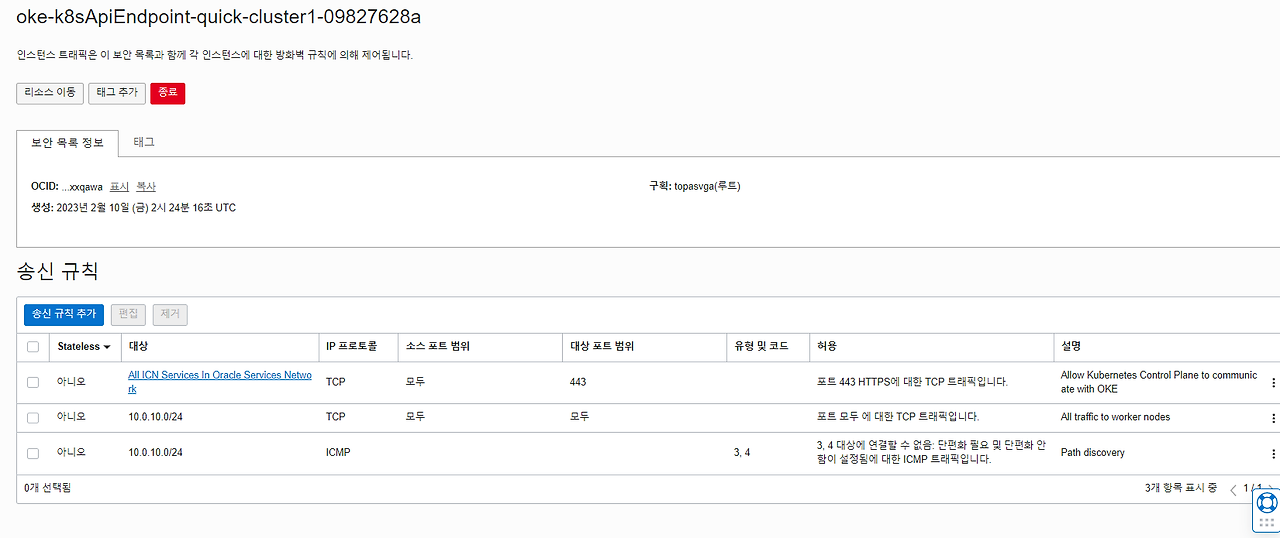Check the box for the port 443 TCP rule
This screenshot has height=538, width=1280.
click(33, 382)
